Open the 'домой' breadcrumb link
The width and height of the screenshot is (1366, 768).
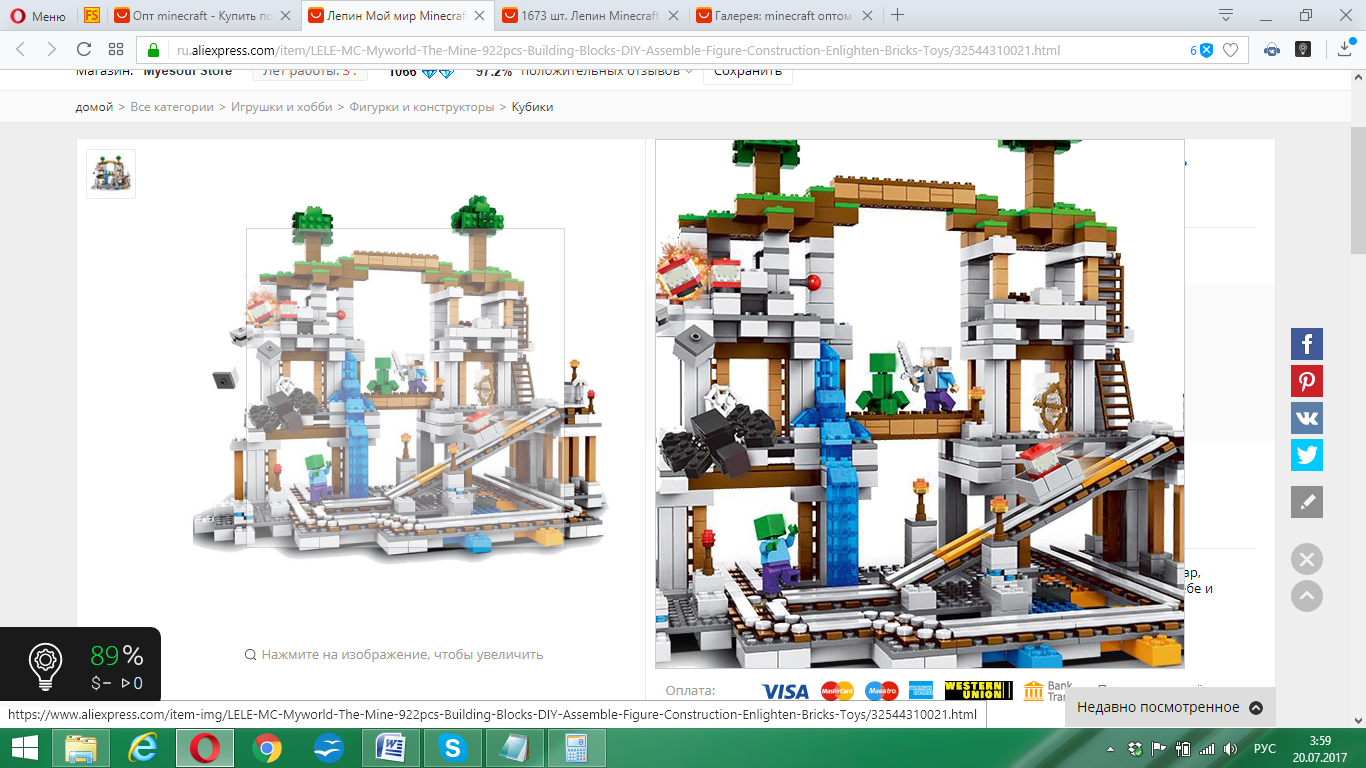pyautogui.click(x=95, y=107)
